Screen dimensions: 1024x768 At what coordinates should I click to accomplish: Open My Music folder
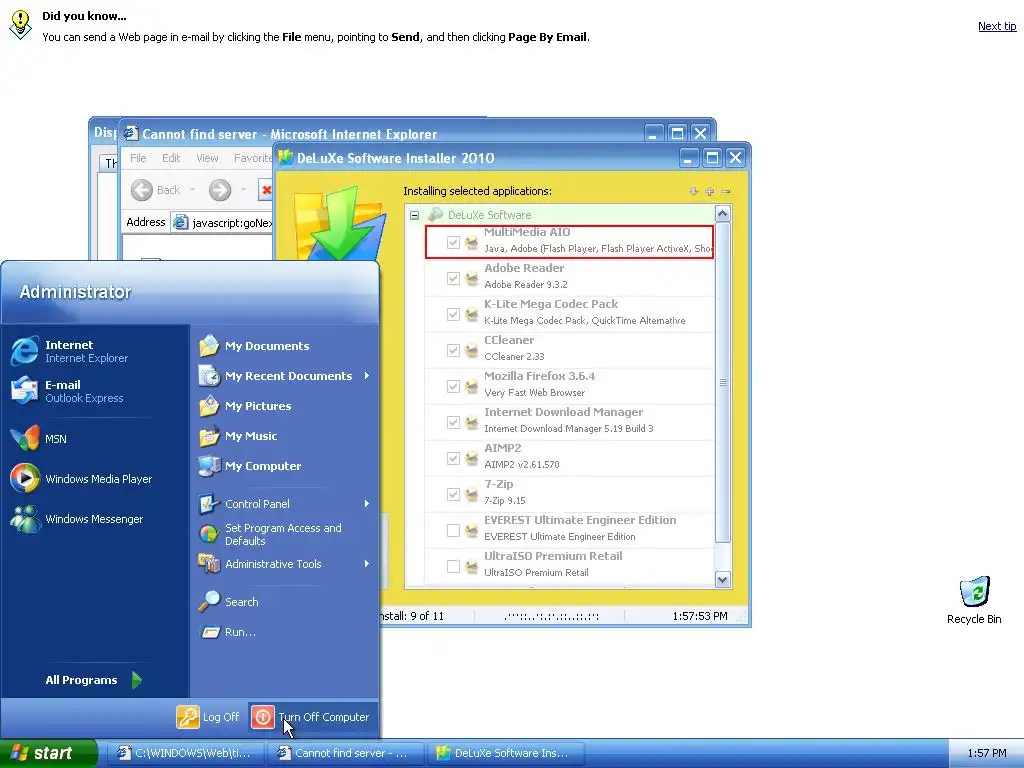tap(238, 436)
